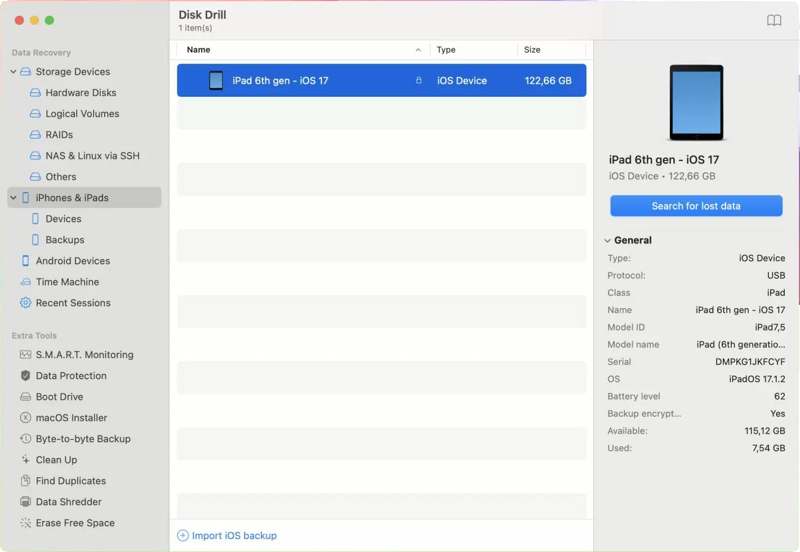Click the Boot Drive icon
800x552 pixels.
click(26, 396)
